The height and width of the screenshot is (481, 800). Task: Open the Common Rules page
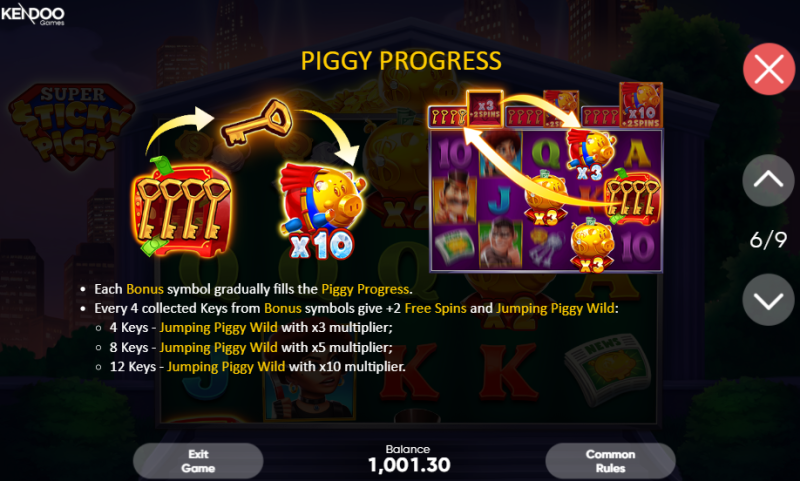[x=610, y=461]
